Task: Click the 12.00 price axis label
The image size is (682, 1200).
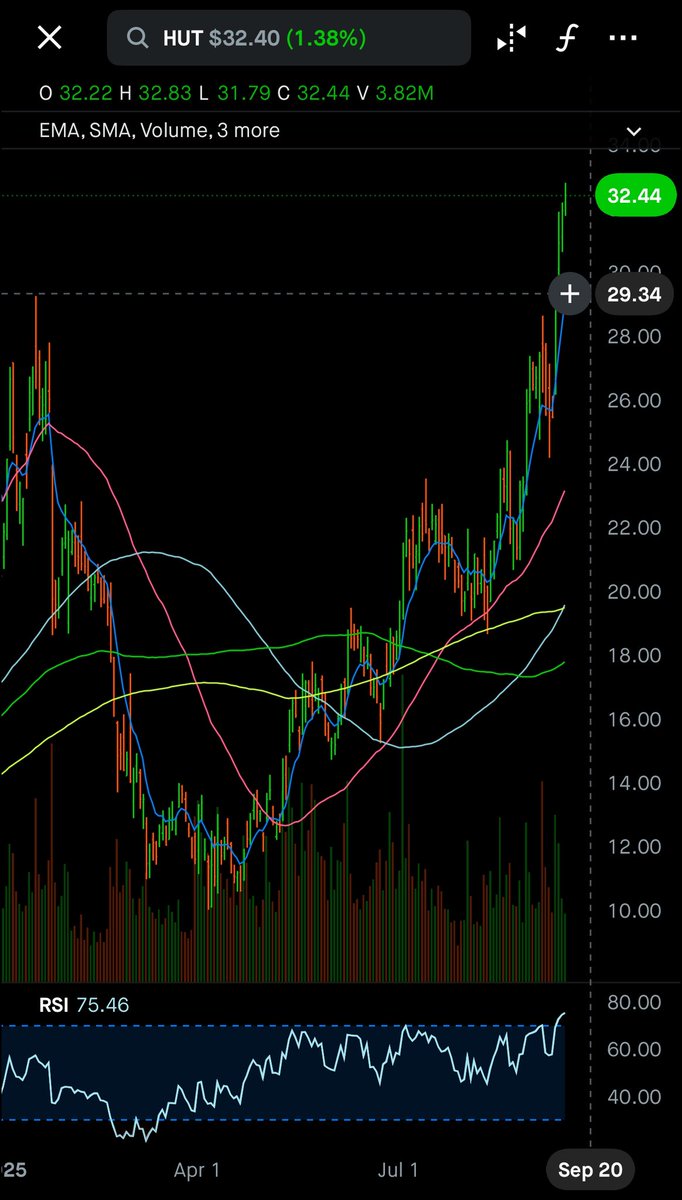Action: click(x=634, y=847)
